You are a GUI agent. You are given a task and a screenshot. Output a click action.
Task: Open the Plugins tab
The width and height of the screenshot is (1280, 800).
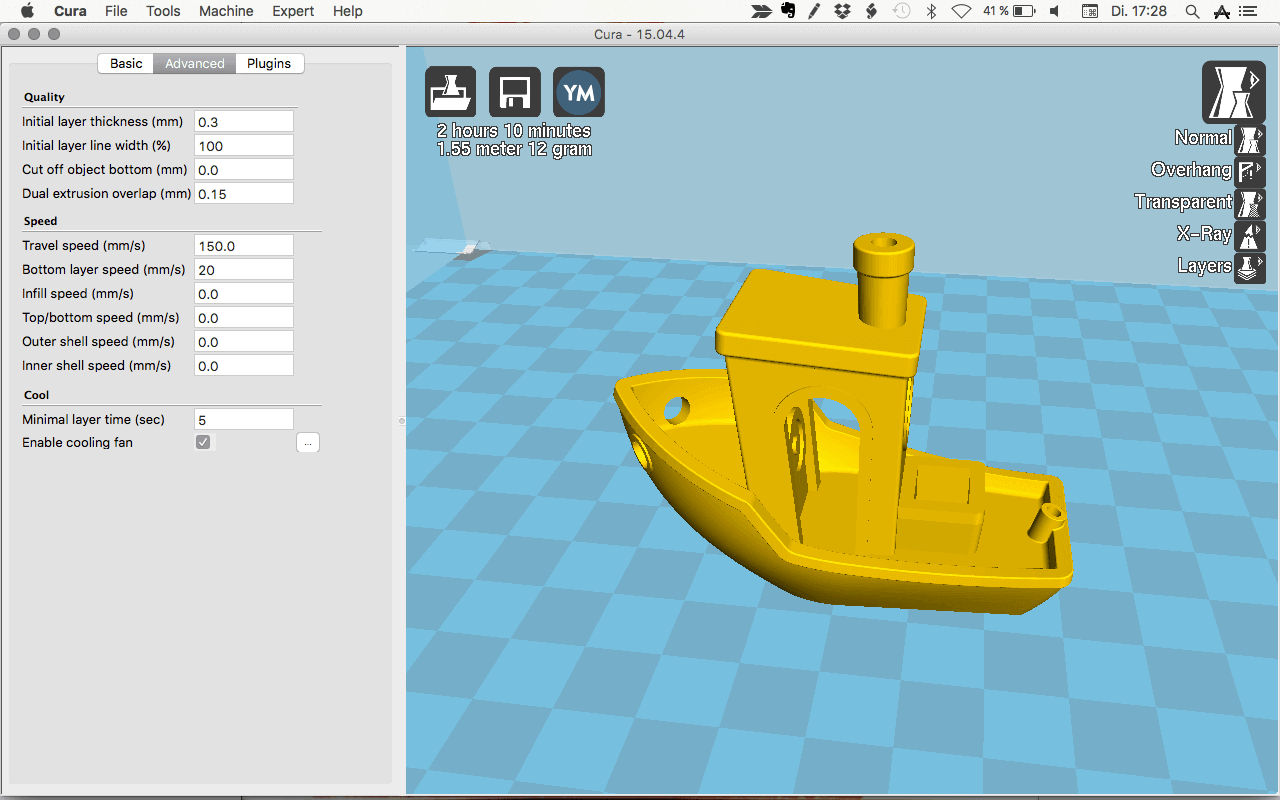coord(268,63)
